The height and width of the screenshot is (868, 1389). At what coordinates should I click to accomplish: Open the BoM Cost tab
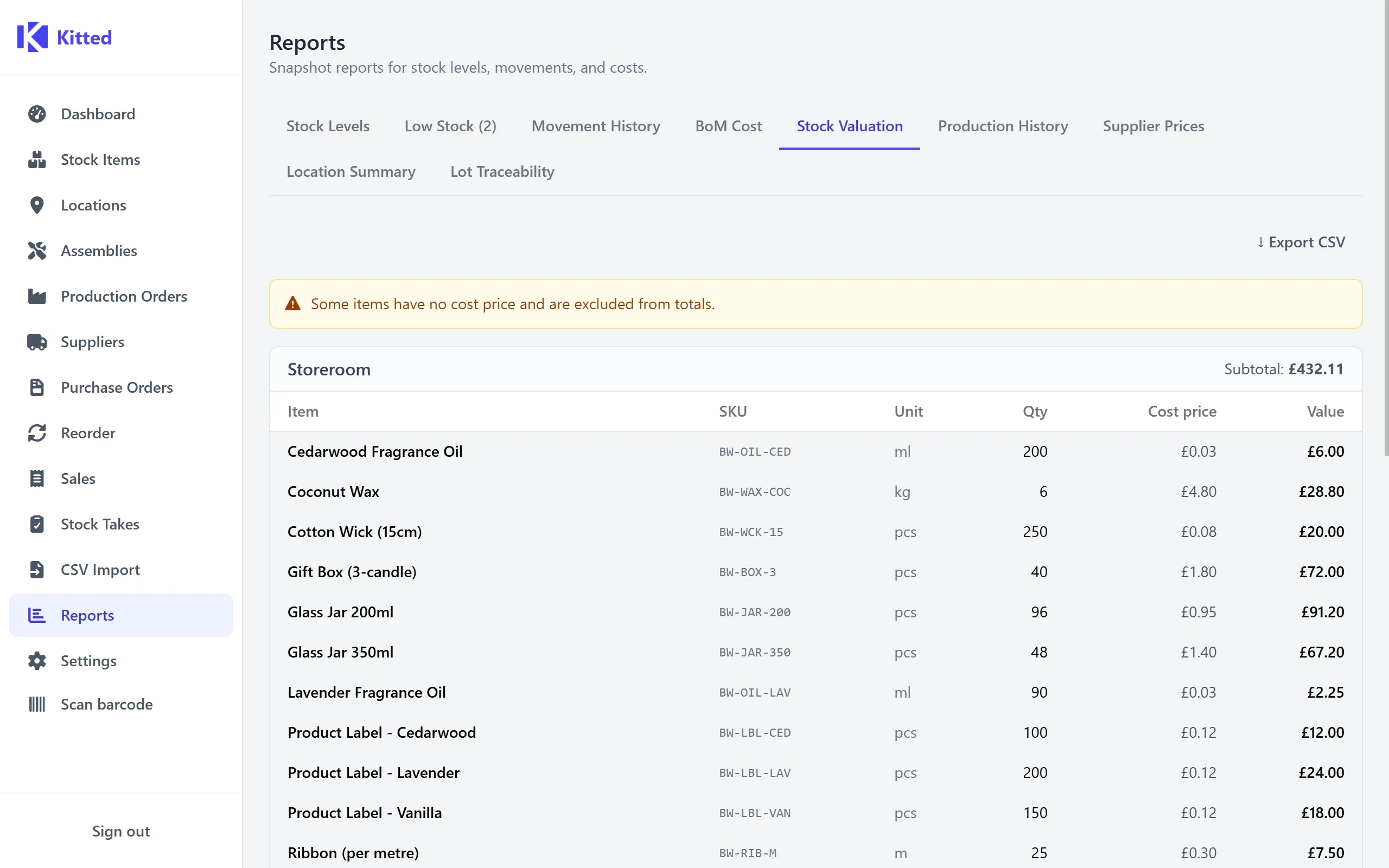pos(728,126)
